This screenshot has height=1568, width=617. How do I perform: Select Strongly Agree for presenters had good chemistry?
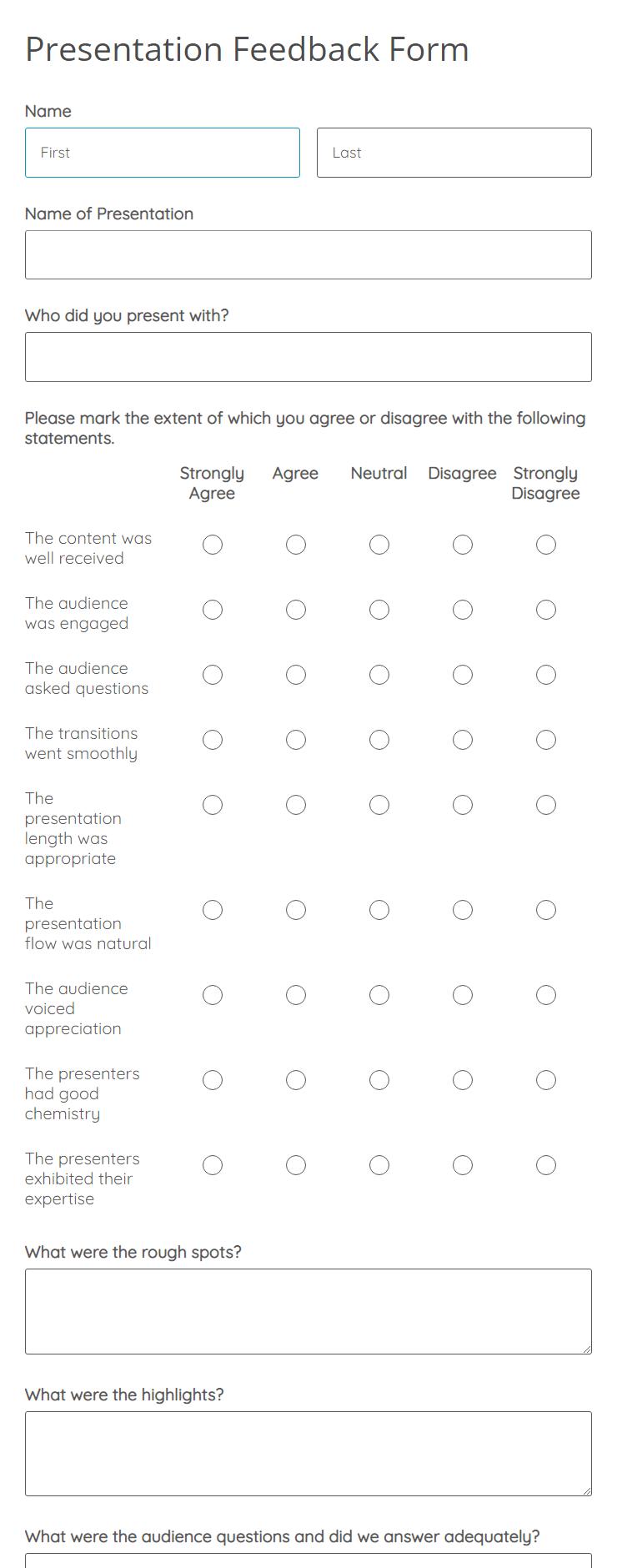pyautogui.click(x=213, y=1079)
